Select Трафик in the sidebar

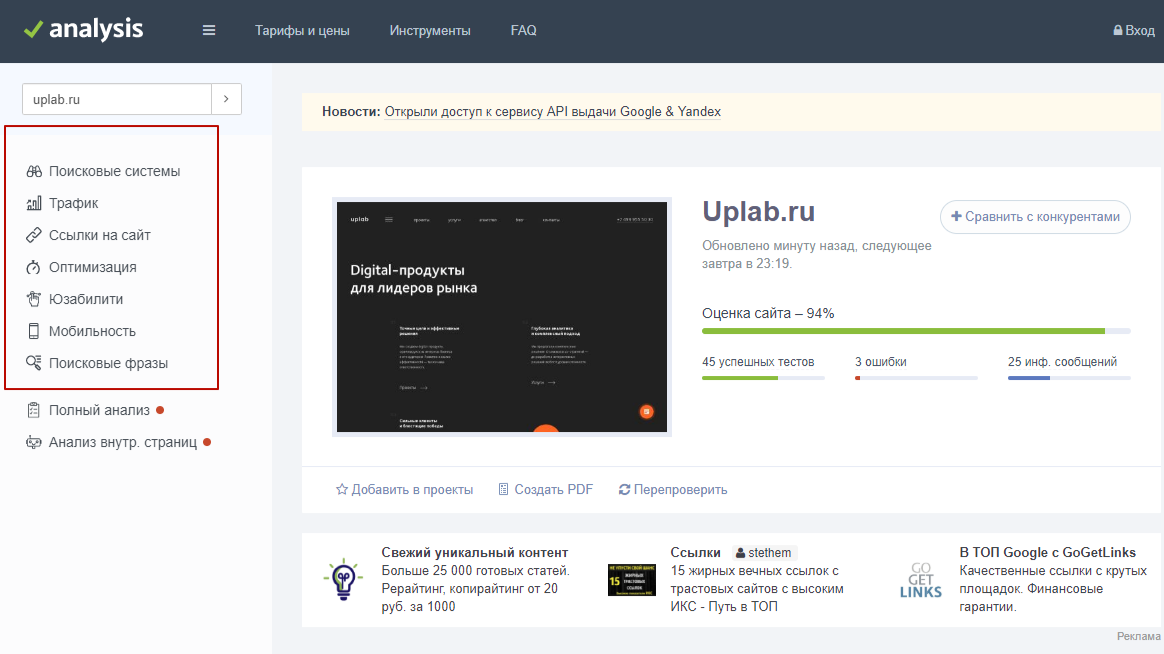click(73, 203)
